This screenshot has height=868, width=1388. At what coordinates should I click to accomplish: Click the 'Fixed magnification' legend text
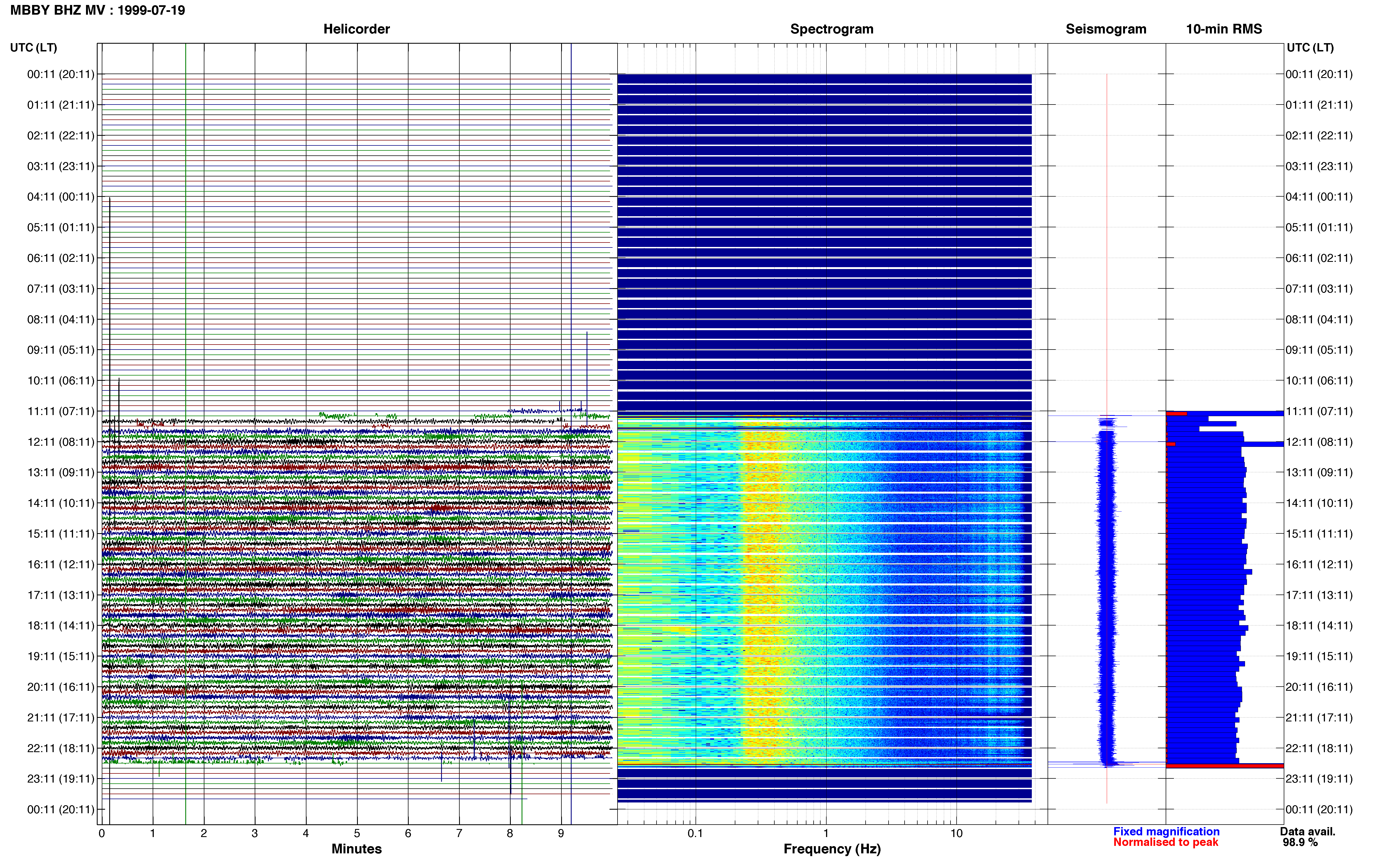pyautogui.click(x=1166, y=832)
